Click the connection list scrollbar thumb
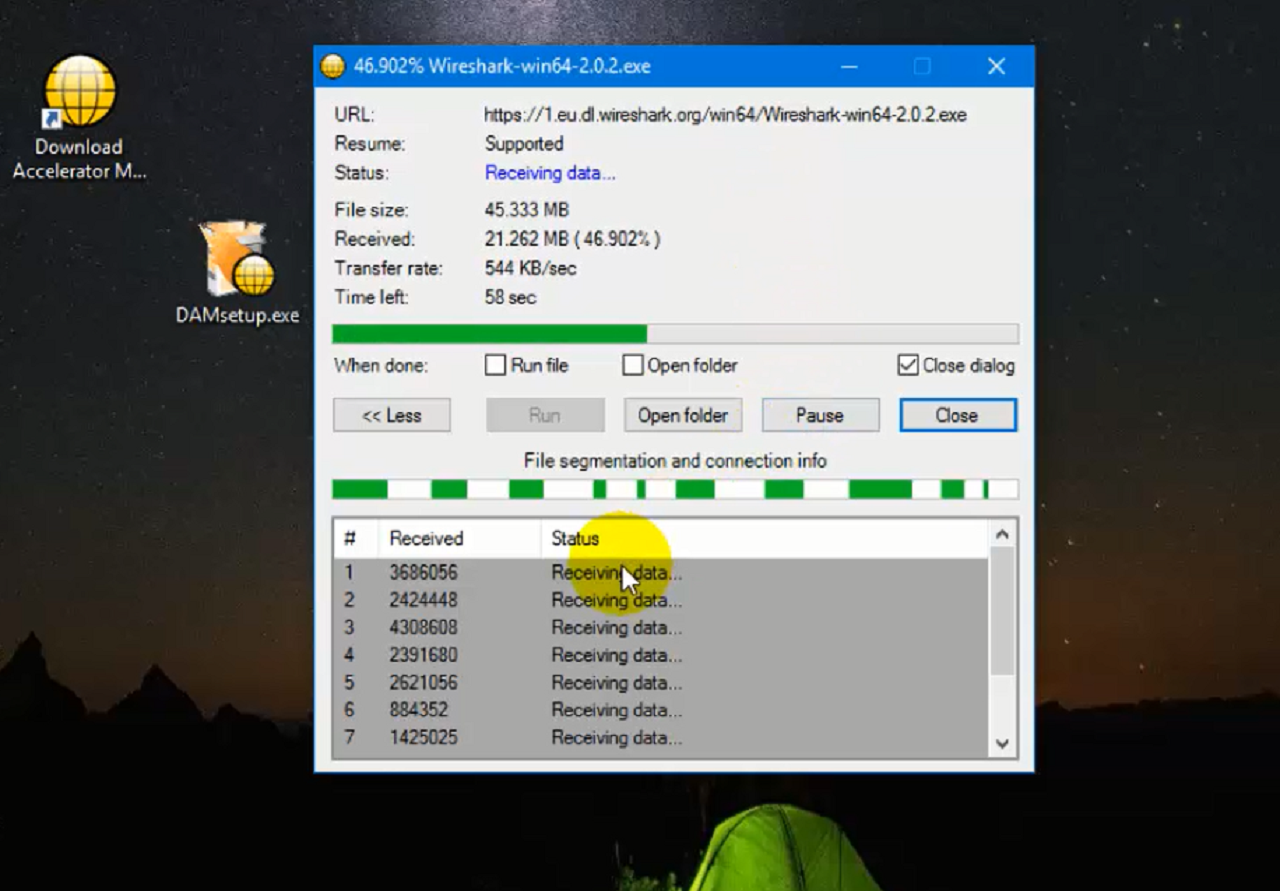This screenshot has width=1280, height=891. pyautogui.click(x=1002, y=610)
